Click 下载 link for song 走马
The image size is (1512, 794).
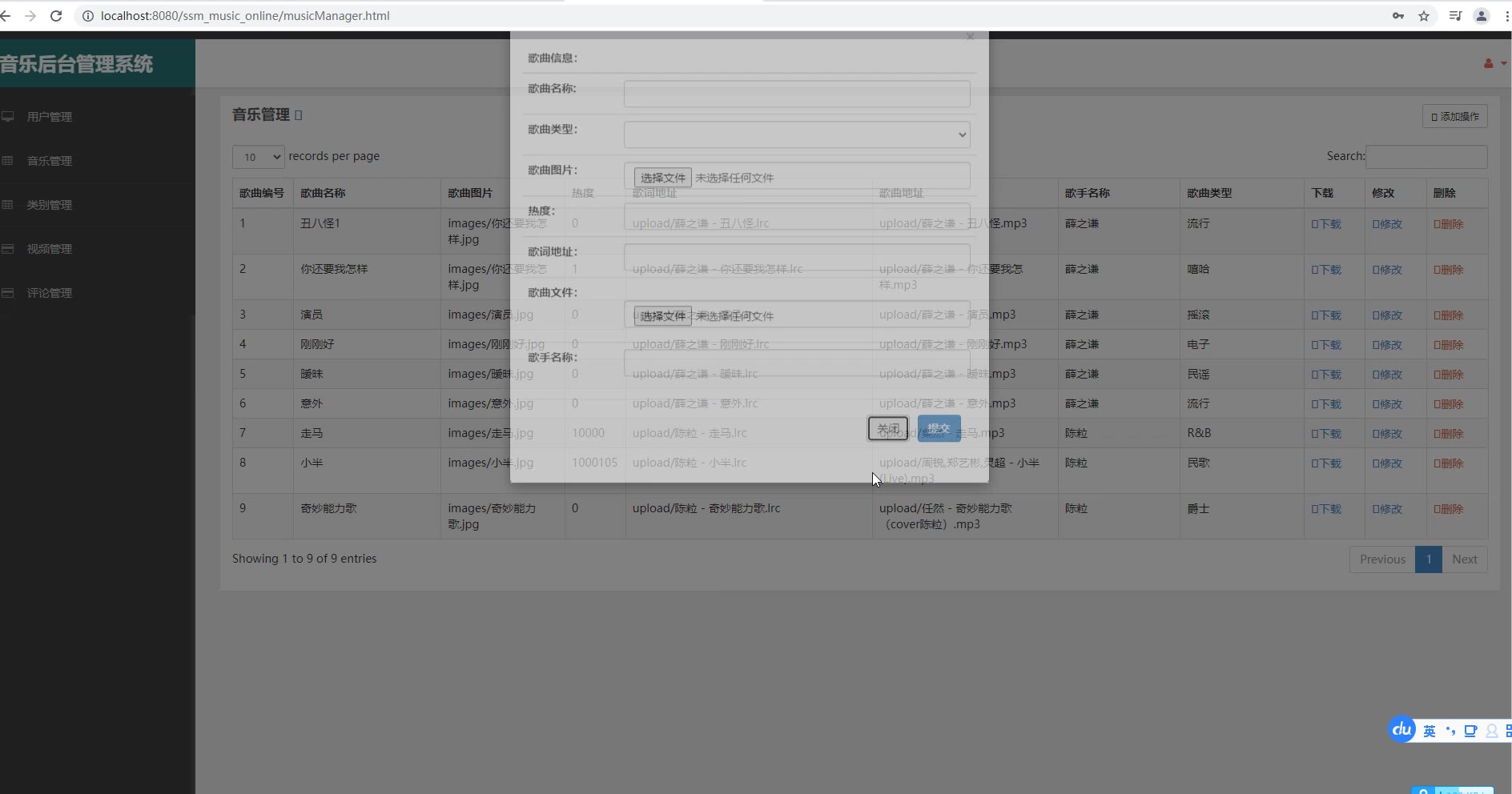pos(1326,434)
